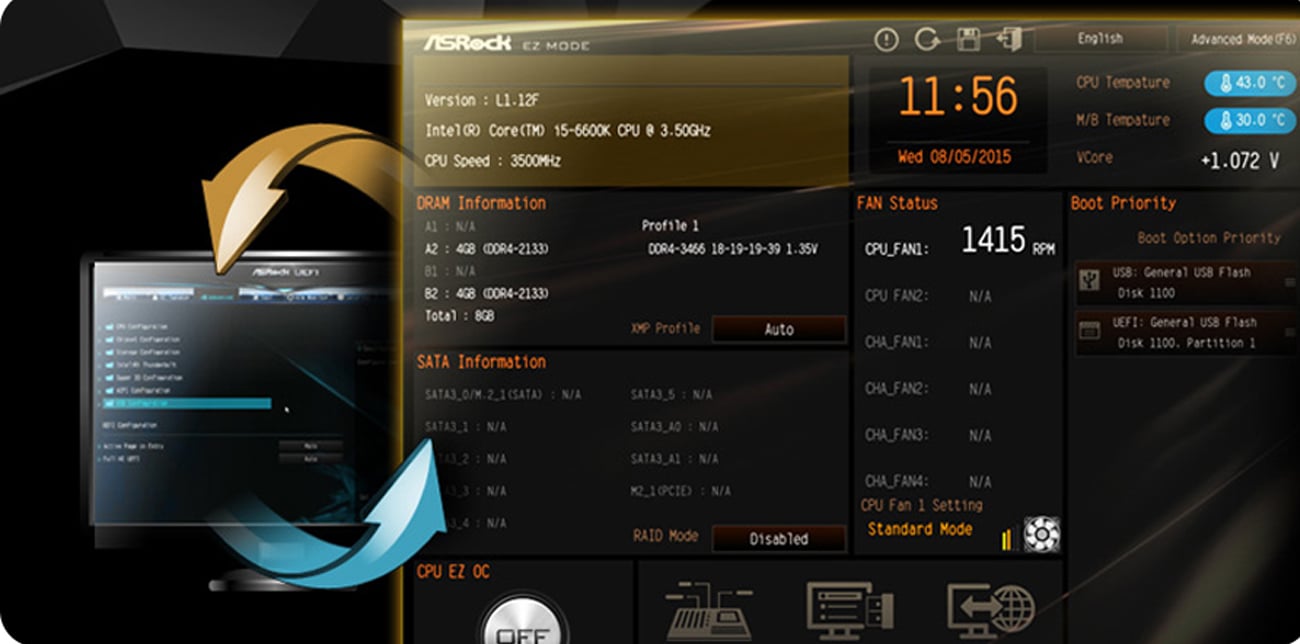The width and height of the screenshot is (1300, 644).
Task: Click the floppy disk save icon
Action: click(x=968, y=40)
